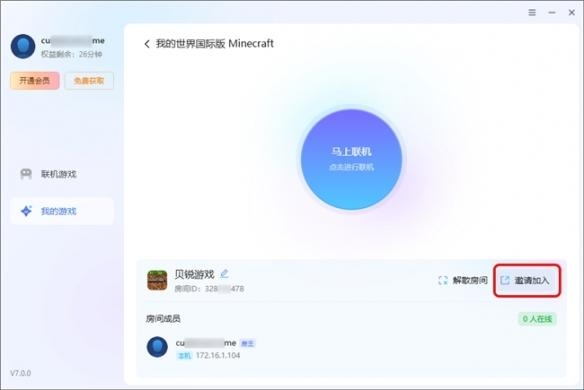Select the 我的游戏 sidebar menu item

click(62, 211)
